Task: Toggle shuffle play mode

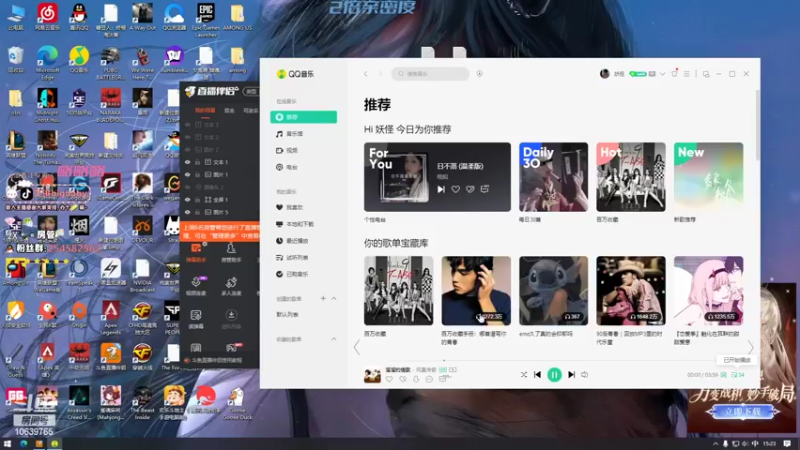Action: pos(523,374)
